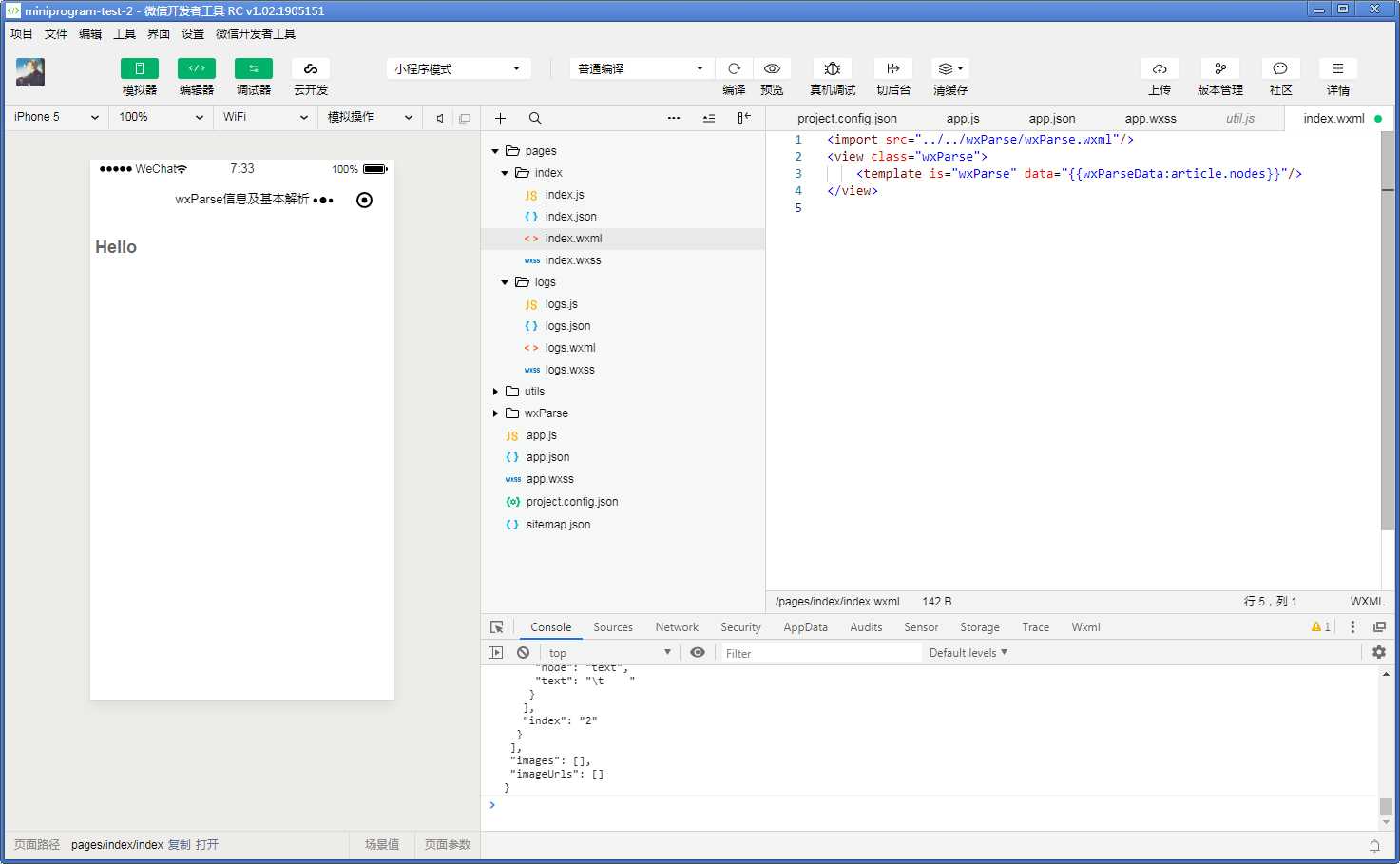Expand the utils folder
1400x864 pixels.
(x=495, y=392)
